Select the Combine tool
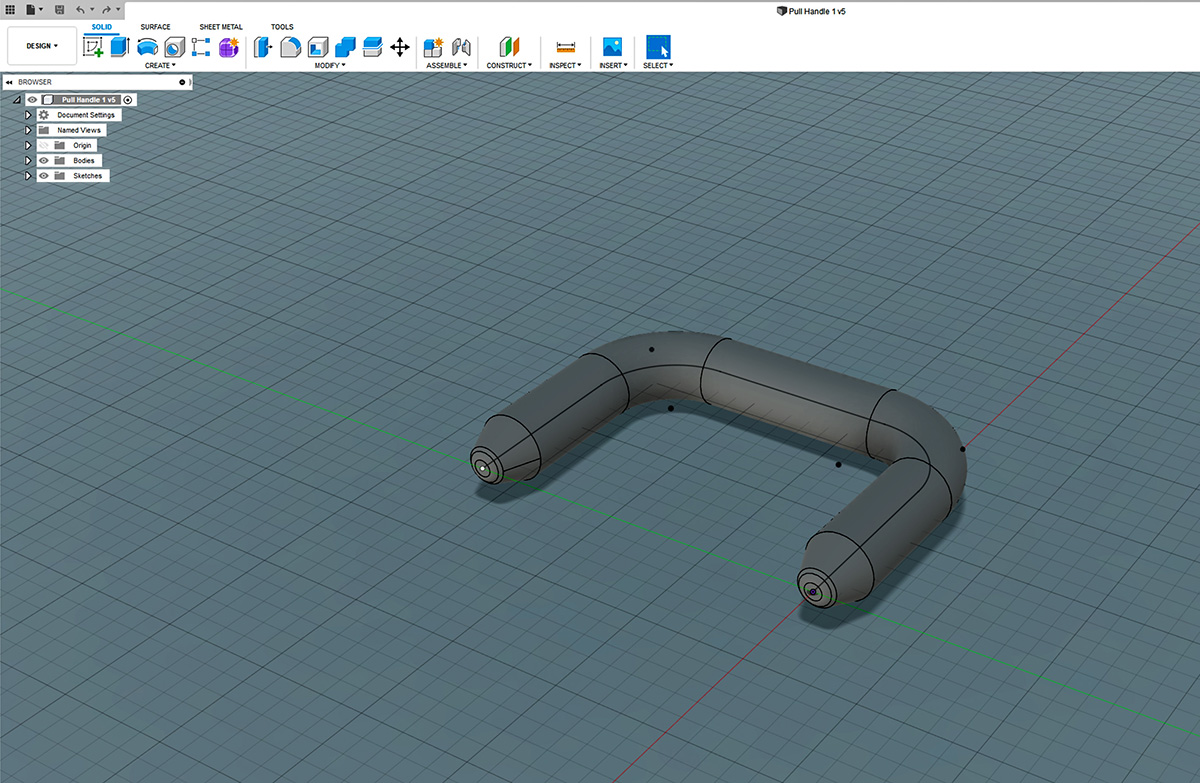 (x=345, y=47)
